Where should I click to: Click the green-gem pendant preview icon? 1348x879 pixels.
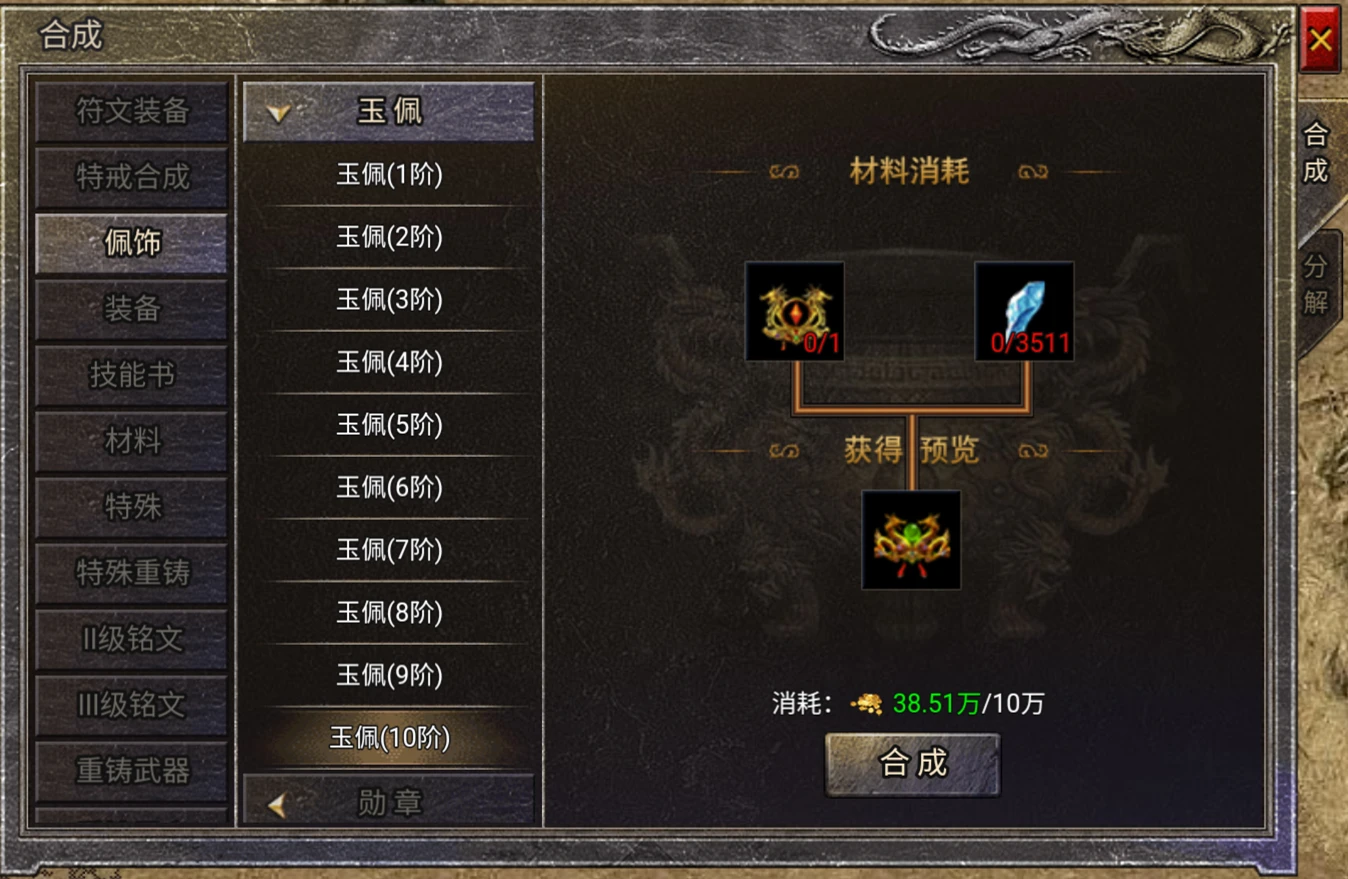(911, 540)
